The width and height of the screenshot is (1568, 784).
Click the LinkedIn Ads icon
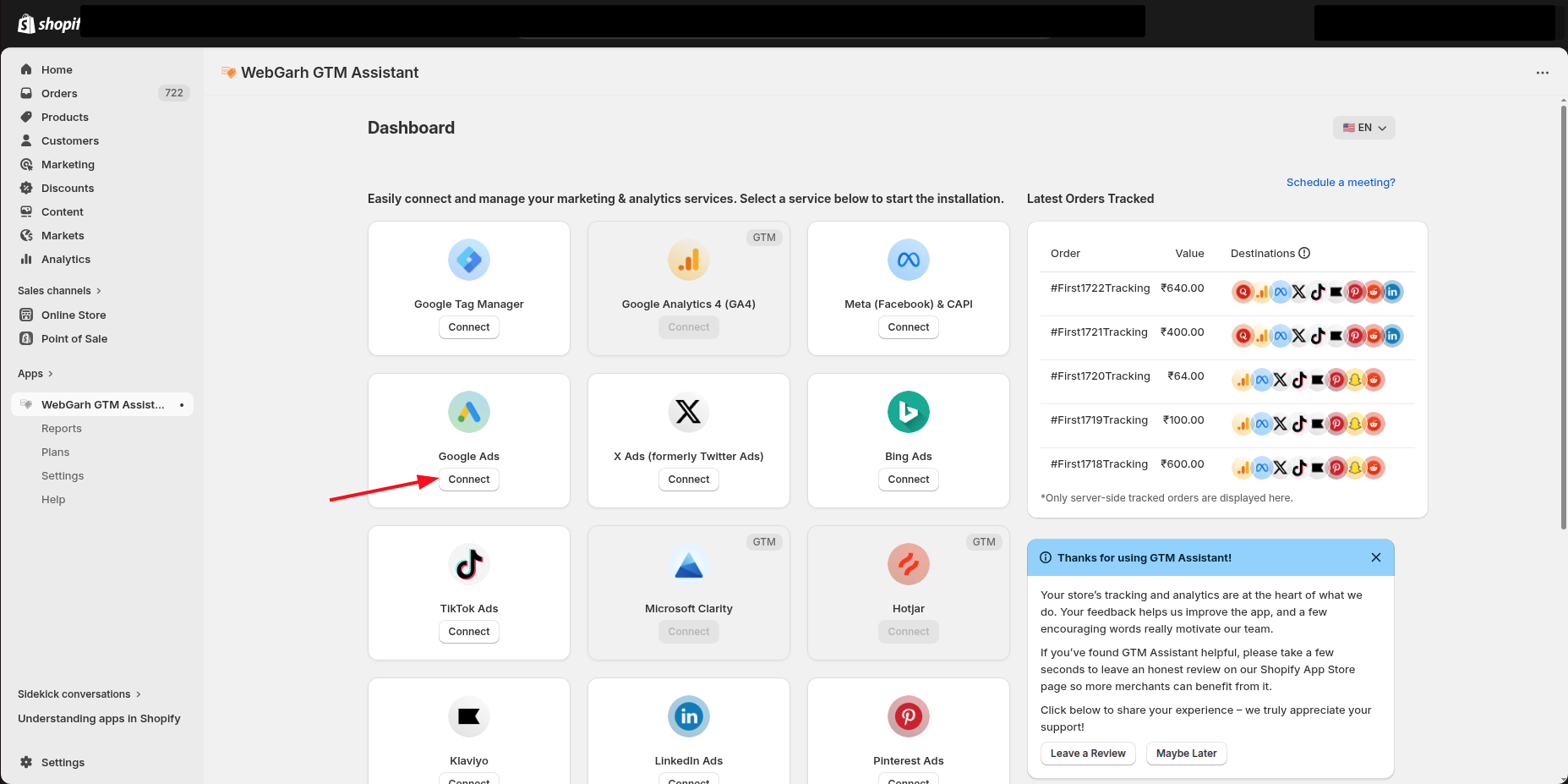click(689, 716)
